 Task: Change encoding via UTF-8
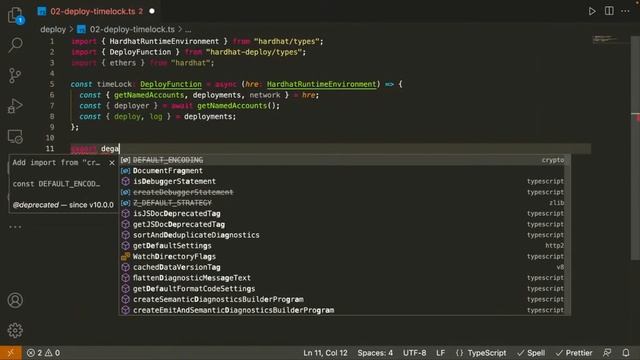tap(414, 353)
